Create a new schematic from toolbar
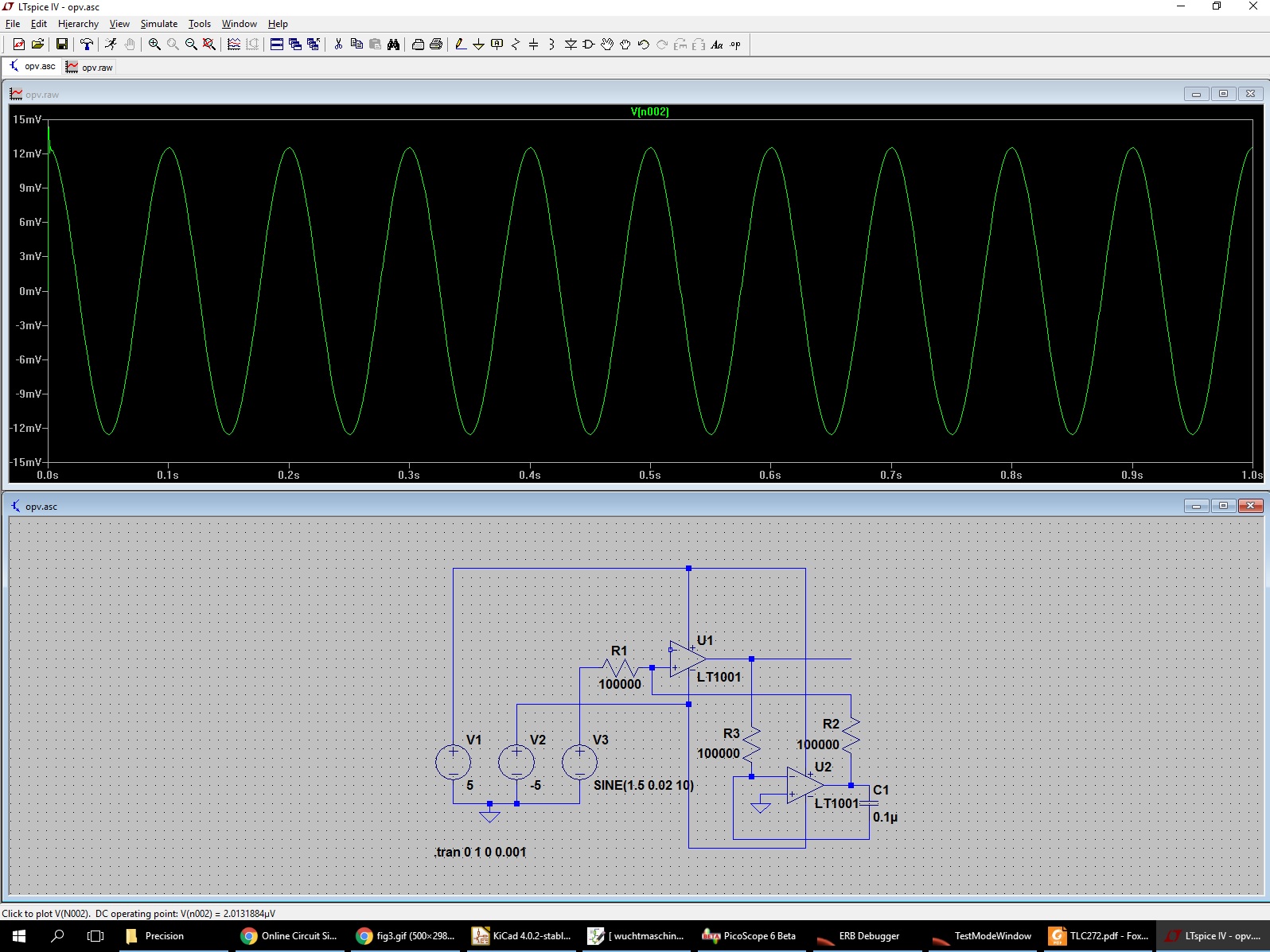The image size is (1270, 952). pos(19,45)
